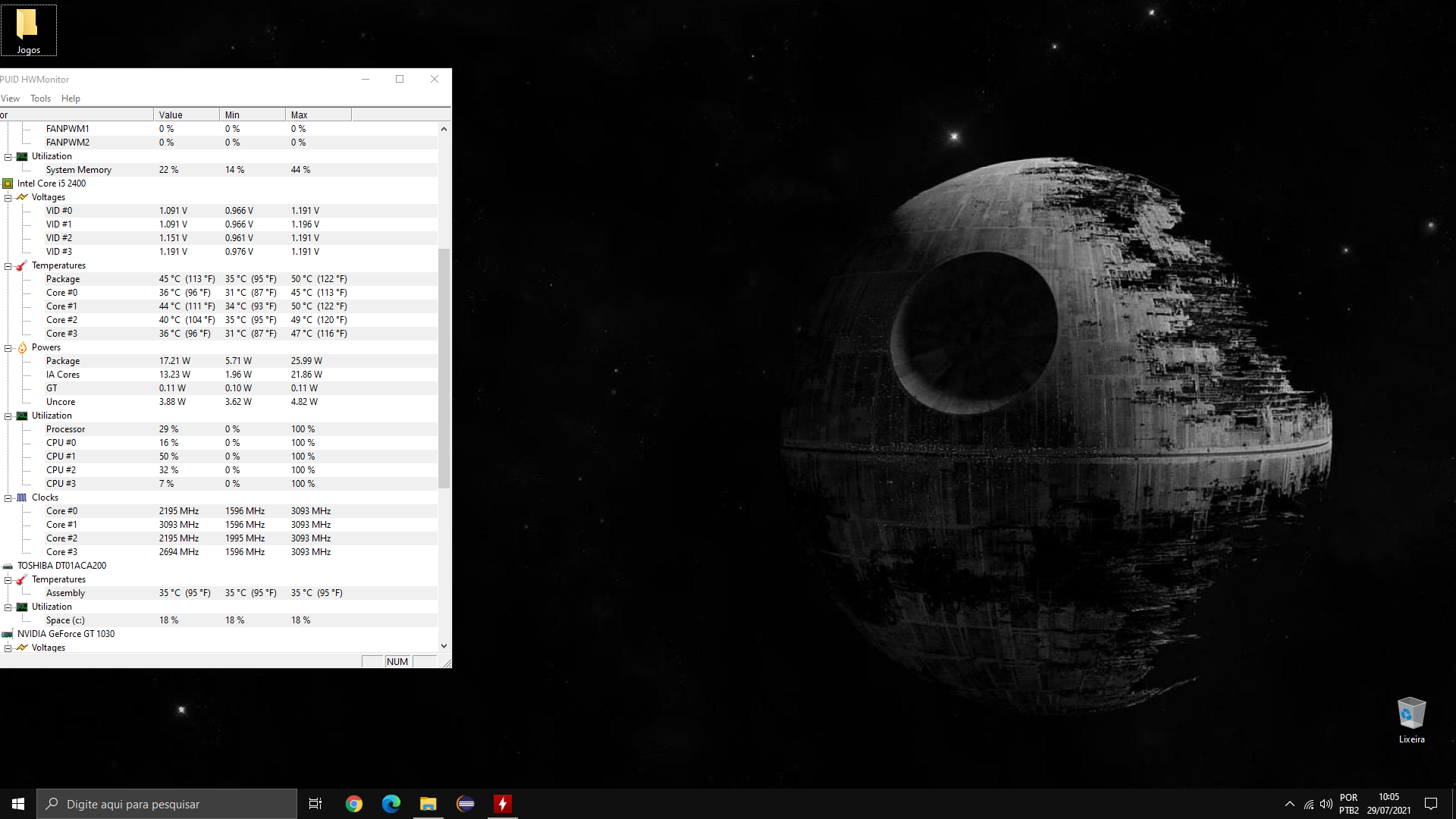
Task: Select the Intel Core i5 2400 row
Action: point(218,184)
